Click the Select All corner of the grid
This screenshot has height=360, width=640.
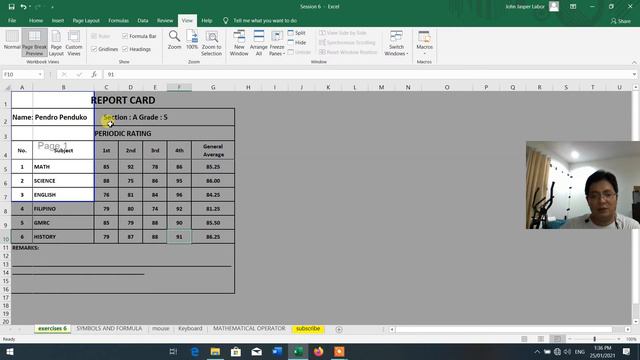7,87
